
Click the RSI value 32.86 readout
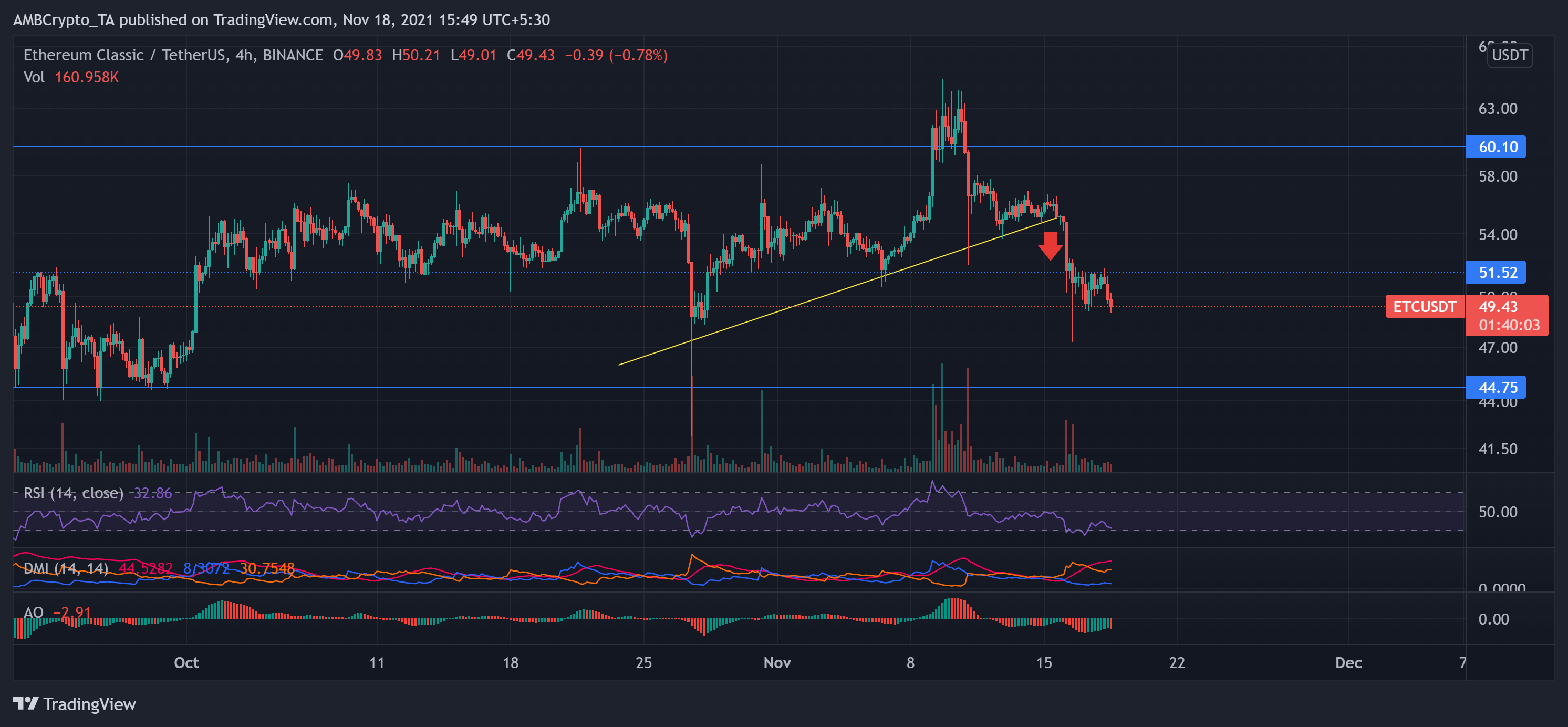point(153,494)
